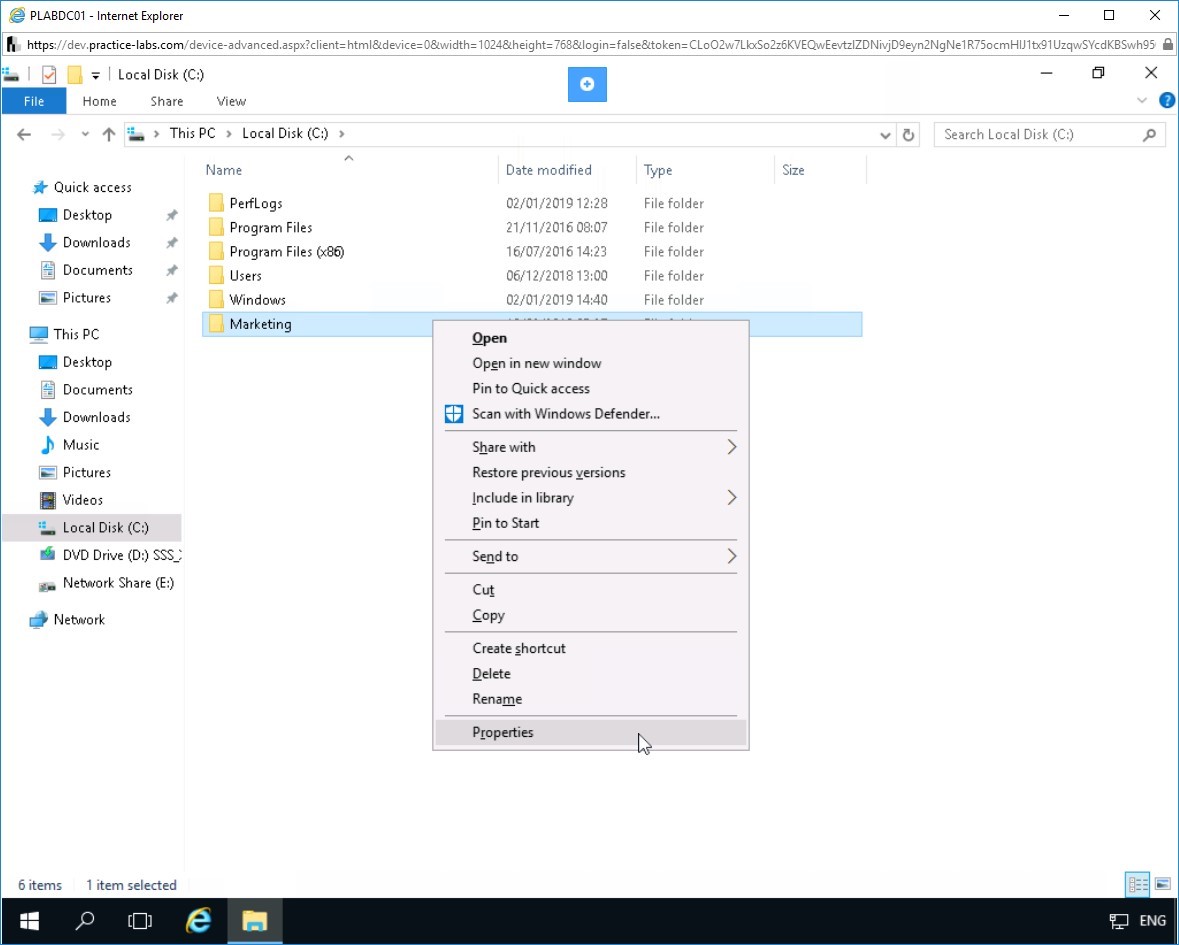Click the New folder quick access icon
Image resolution: width=1179 pixels, height=945 pixels.
[x=74, y=74]
